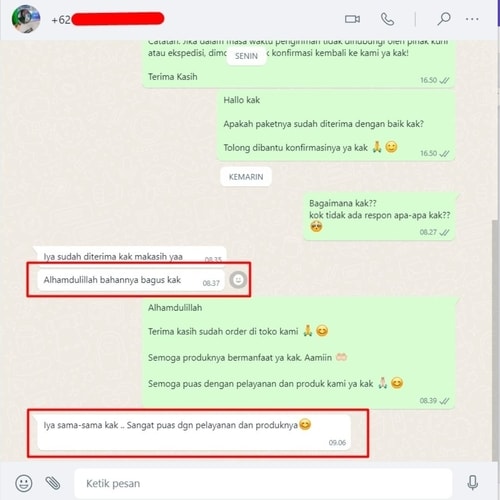The image size is (500, 500).
Task: Click the 'Ketik pesan' message input field
Action: 263,483
